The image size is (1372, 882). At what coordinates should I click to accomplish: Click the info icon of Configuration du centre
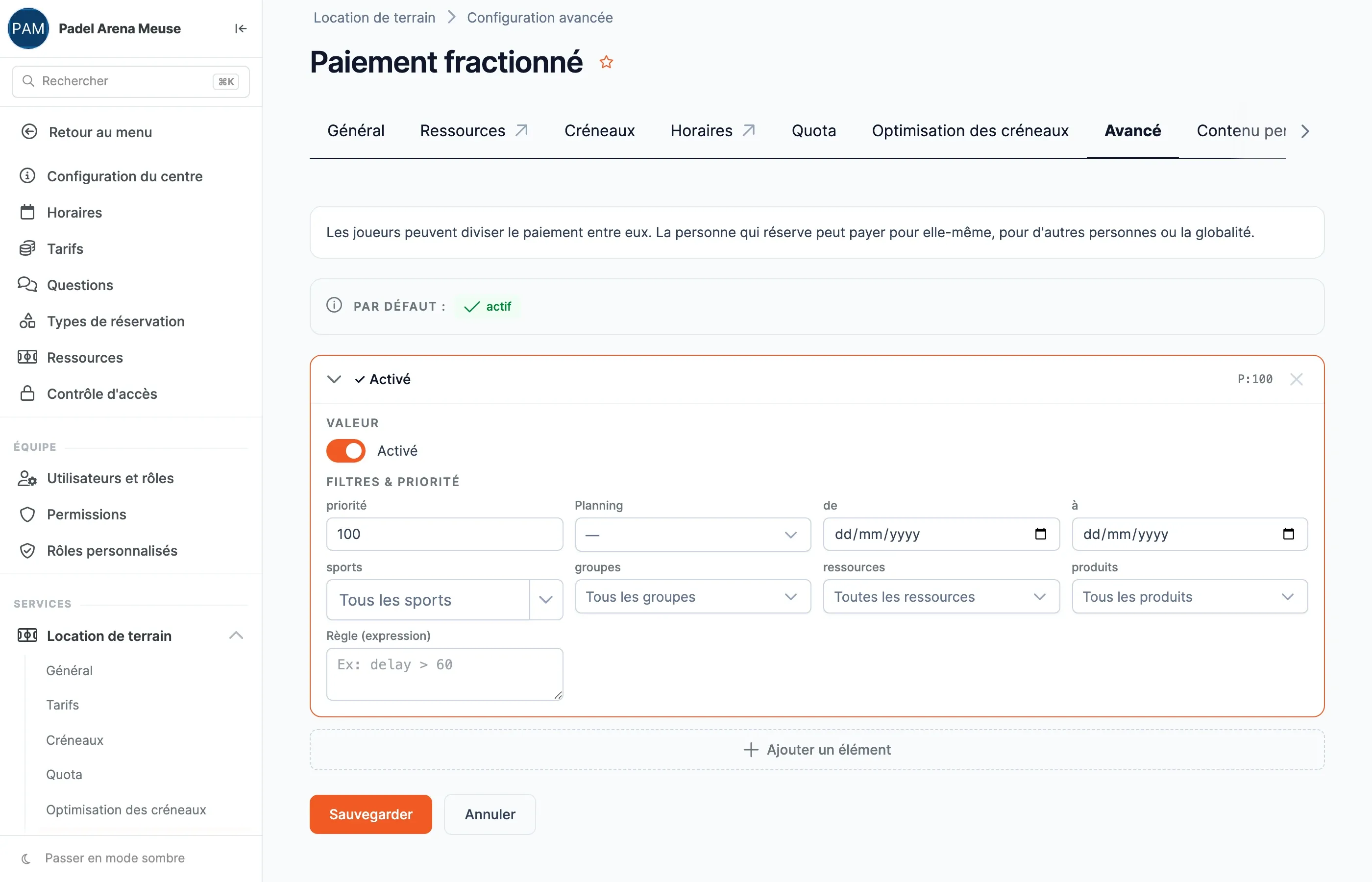point(27,176)
